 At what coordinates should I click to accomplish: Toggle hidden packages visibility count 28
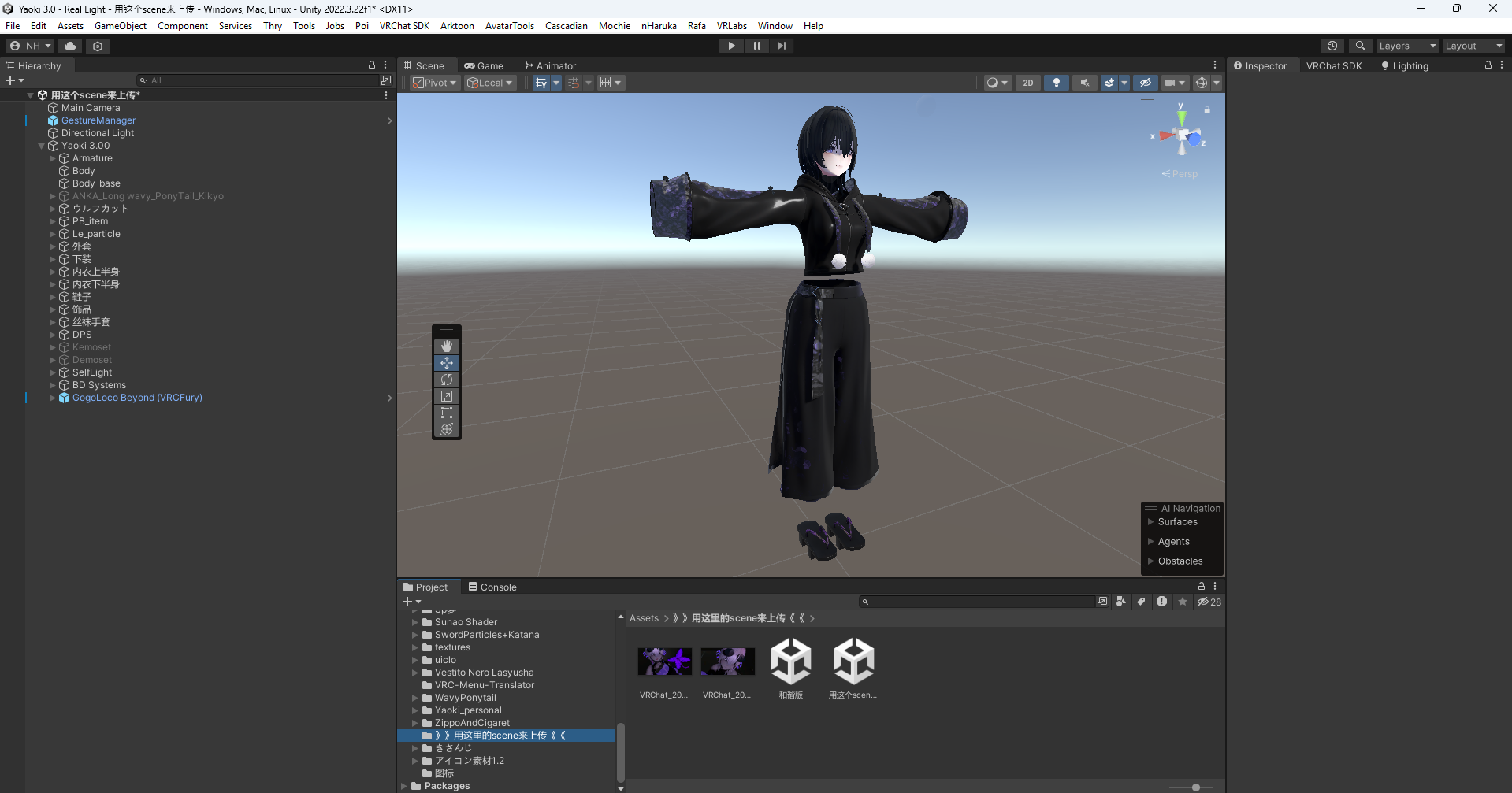[1209, 602]
